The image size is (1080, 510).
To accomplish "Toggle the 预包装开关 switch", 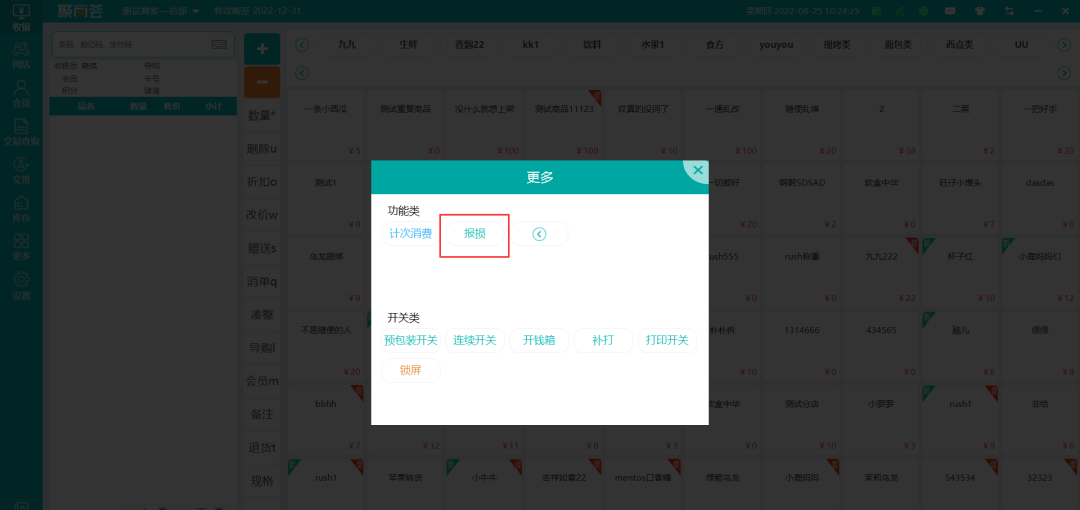I will (411, 340).
